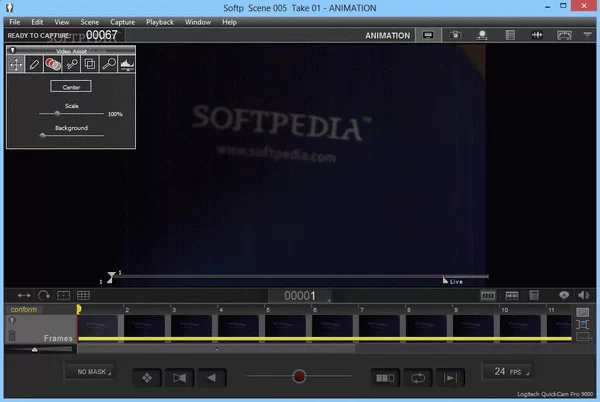Mute audio with the speaker icon
600x402 pixels.
pyautogui.click(x=584, y=295)
